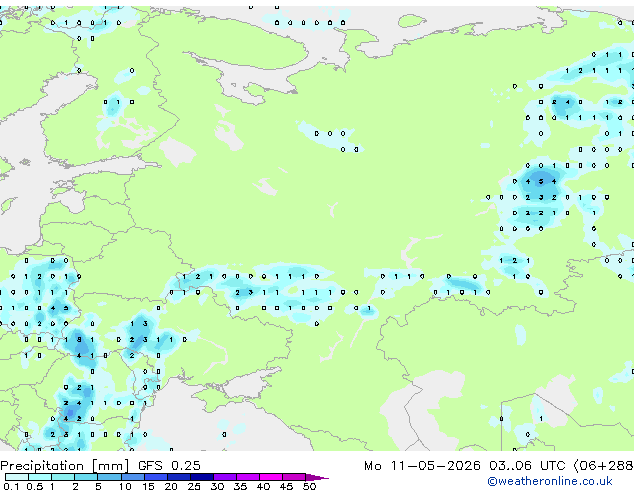Click the '25' legend scale label
This screenshot has height=490, width=634.
tap(194, 486)
